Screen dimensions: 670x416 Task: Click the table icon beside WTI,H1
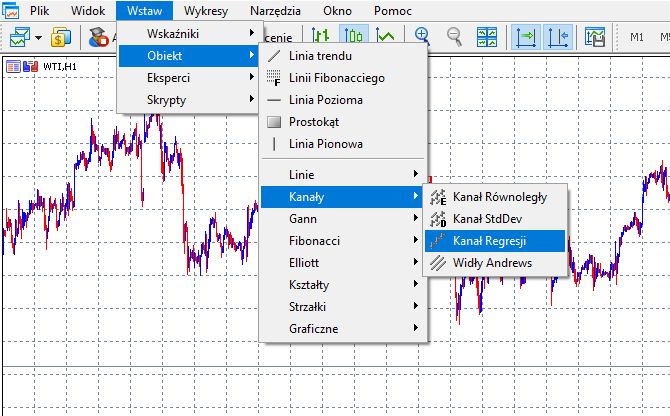coord(13,66)
